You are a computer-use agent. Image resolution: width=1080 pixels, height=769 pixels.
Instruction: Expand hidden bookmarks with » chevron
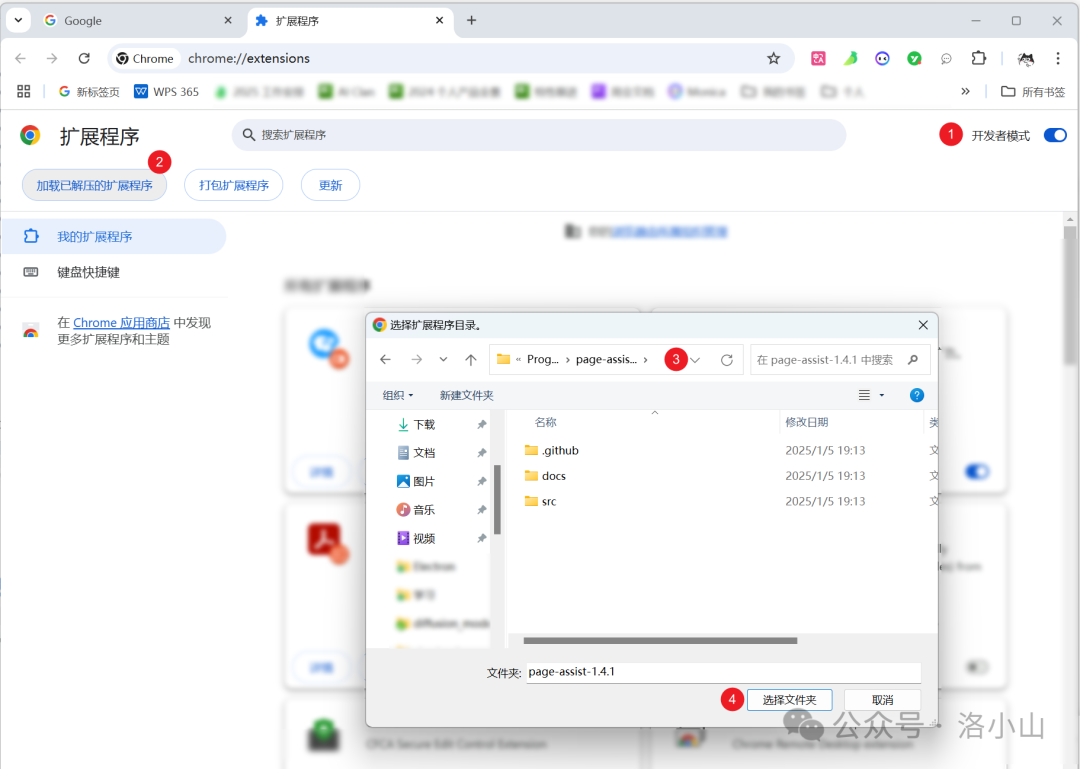click(966, 92)
